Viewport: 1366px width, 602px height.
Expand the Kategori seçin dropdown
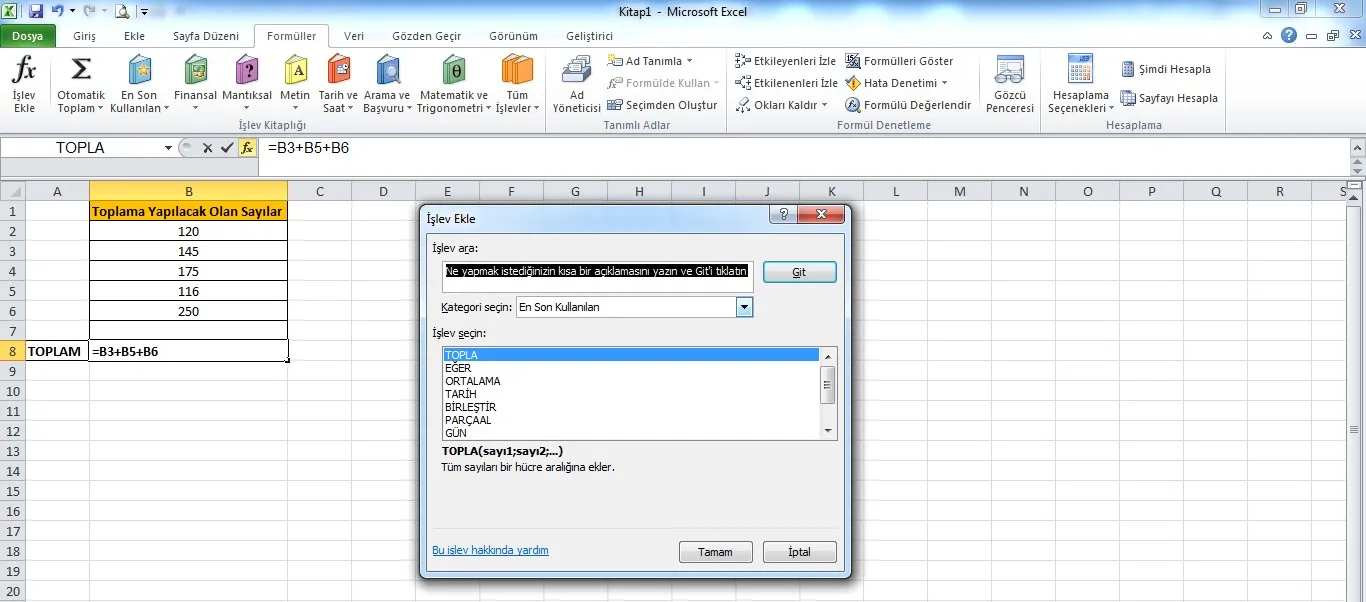pos(743,308)
